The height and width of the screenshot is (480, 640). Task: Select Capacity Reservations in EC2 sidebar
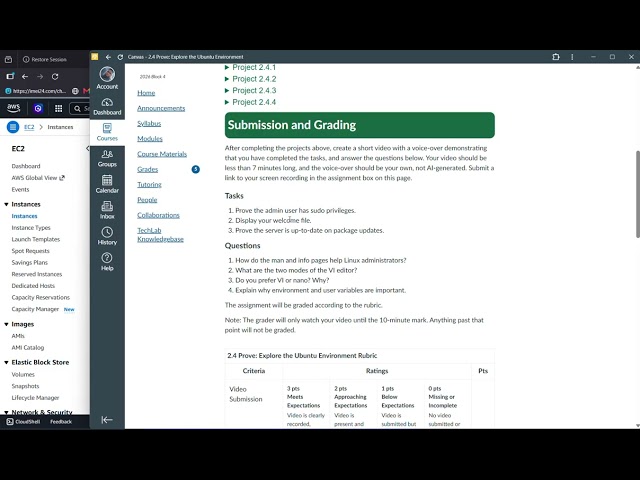tap(40, 298)
